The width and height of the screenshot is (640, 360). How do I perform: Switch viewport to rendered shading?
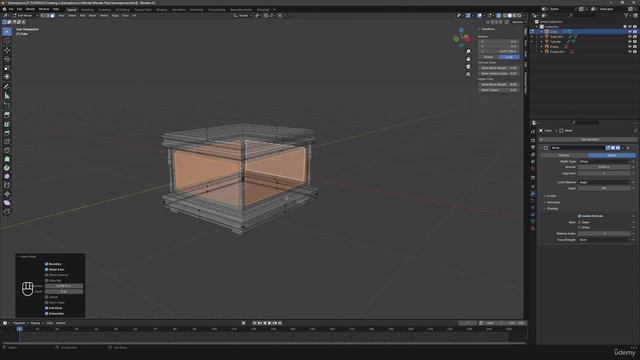(x=519, y=16)
